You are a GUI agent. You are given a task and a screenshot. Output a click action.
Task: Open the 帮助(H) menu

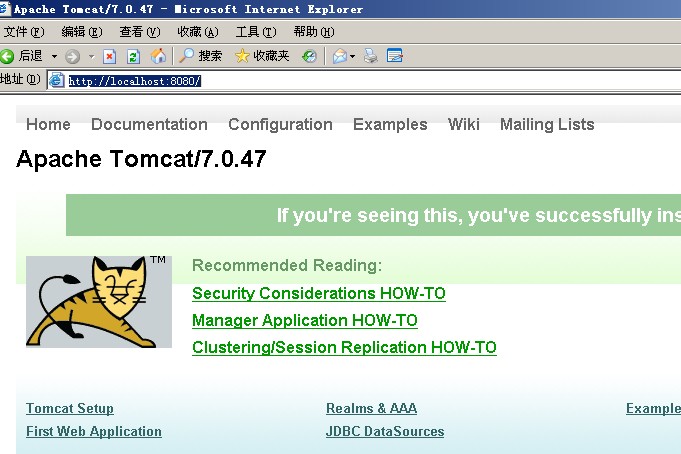(314, 32)
